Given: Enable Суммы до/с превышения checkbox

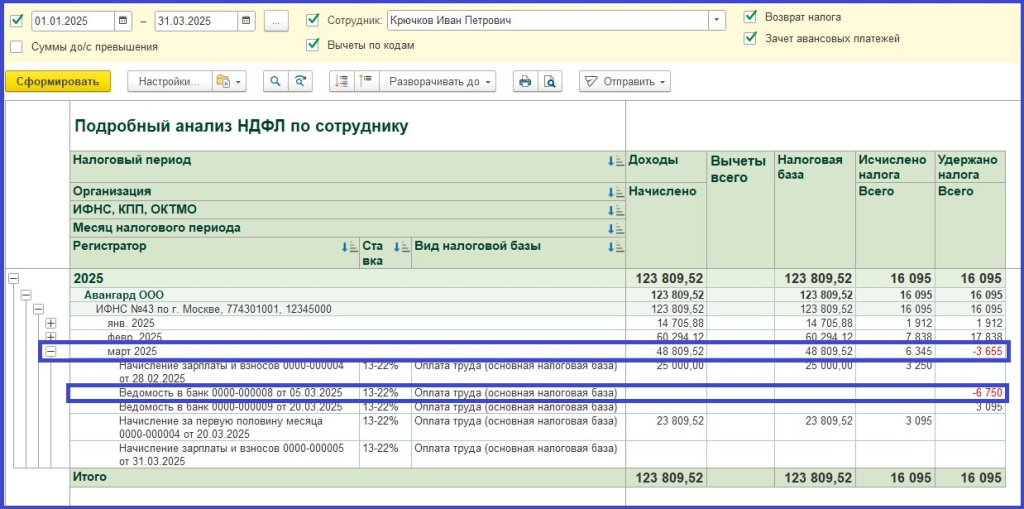Looking at the screenshot, I should point(16,46).
